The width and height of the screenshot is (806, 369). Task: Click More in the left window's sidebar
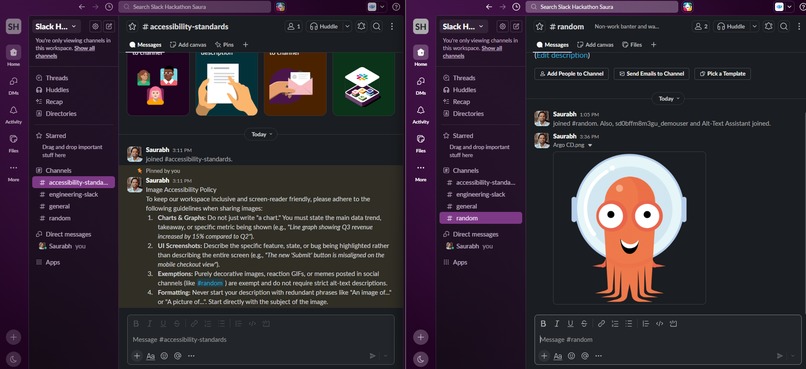click(x=13, y=172)
